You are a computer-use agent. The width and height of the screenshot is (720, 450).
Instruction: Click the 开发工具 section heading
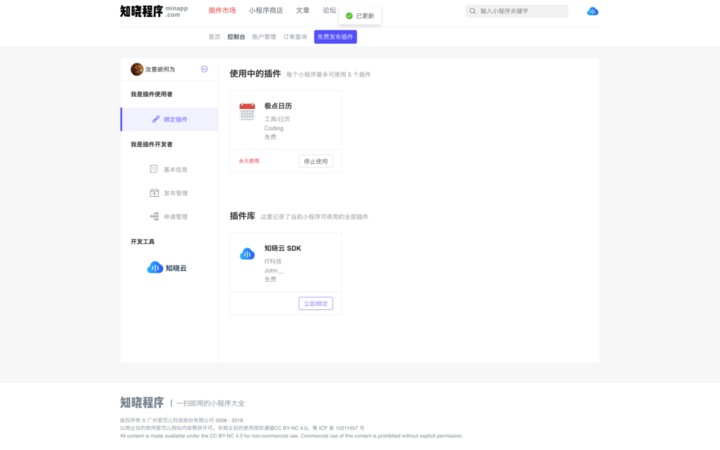coord(143,242)
